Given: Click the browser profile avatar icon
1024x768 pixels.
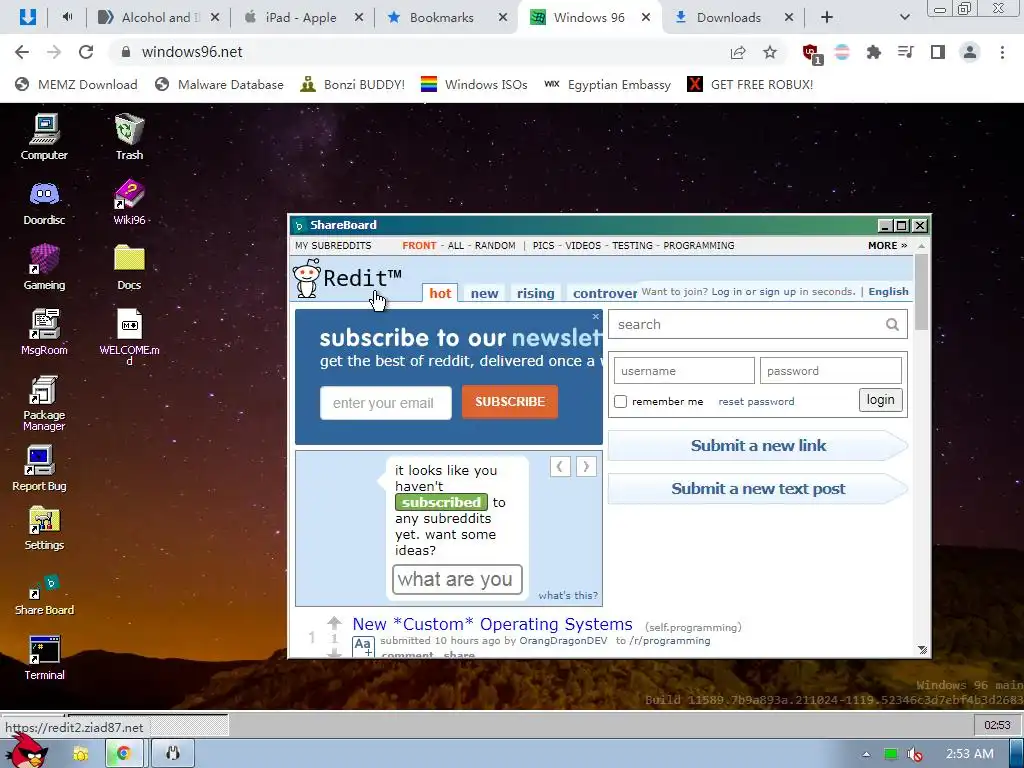Looking at the screenshot, I should point(970,52).
